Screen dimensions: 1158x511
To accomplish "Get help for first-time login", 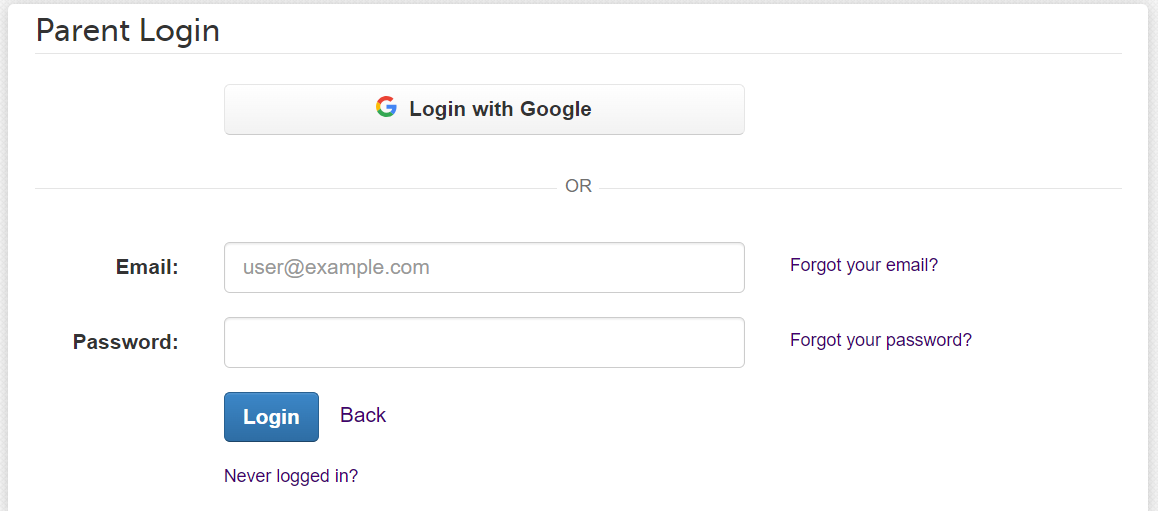I will click(290, 476).
